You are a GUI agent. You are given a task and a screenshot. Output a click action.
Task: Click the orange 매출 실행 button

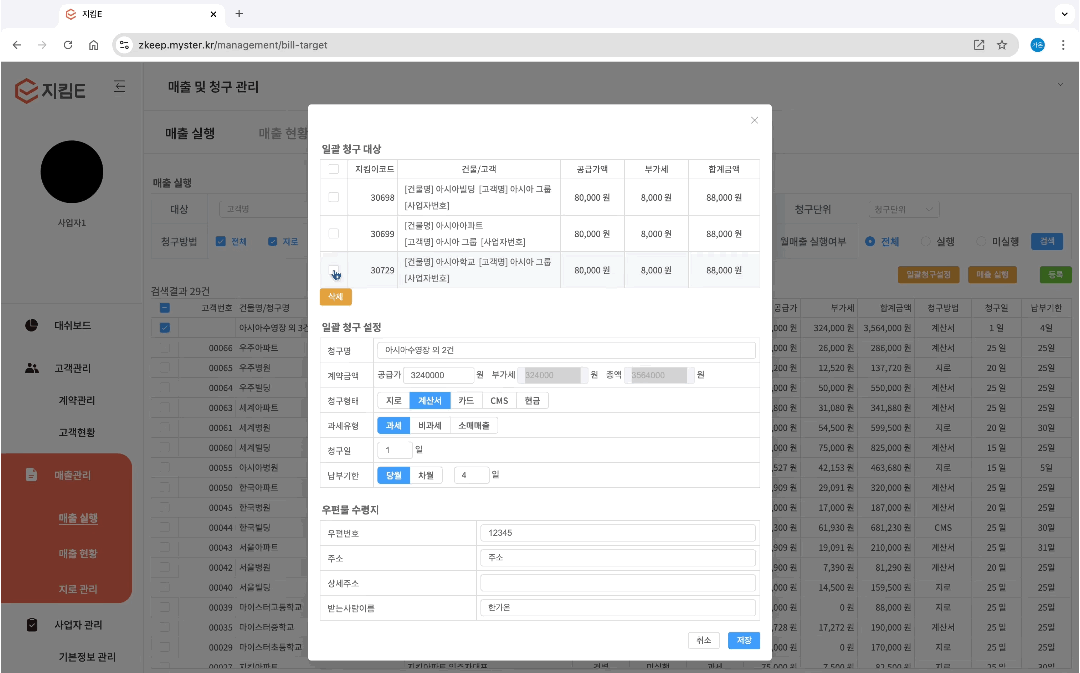tap(992, 274)
